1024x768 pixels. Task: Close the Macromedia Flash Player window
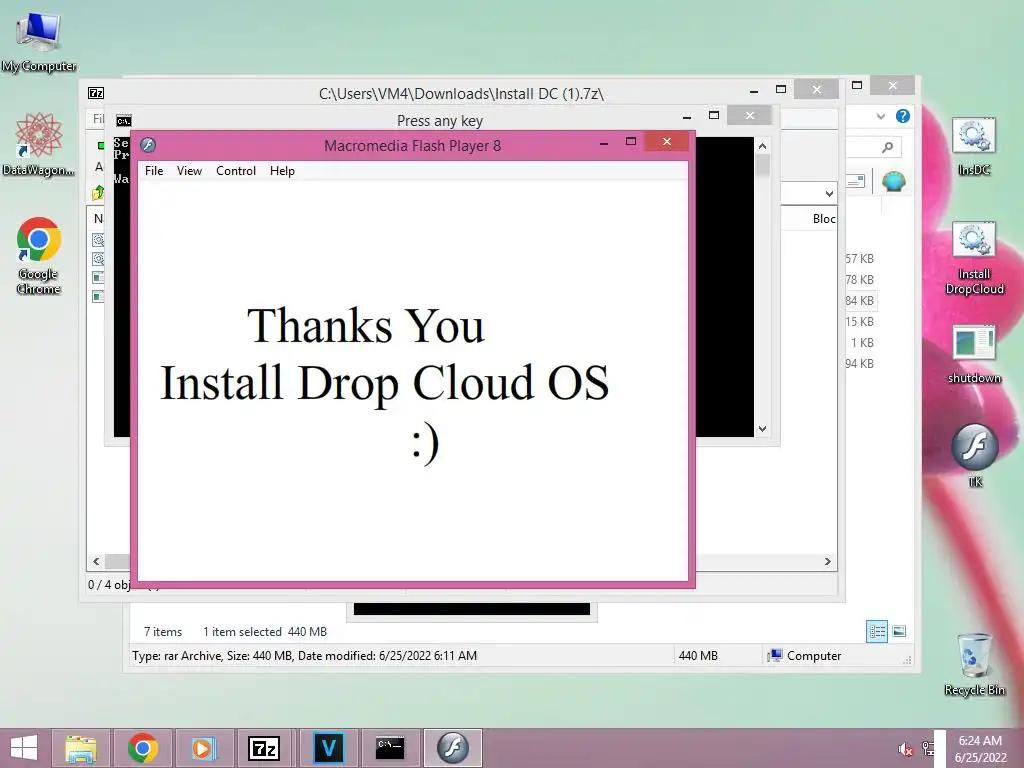pos(667,142)
